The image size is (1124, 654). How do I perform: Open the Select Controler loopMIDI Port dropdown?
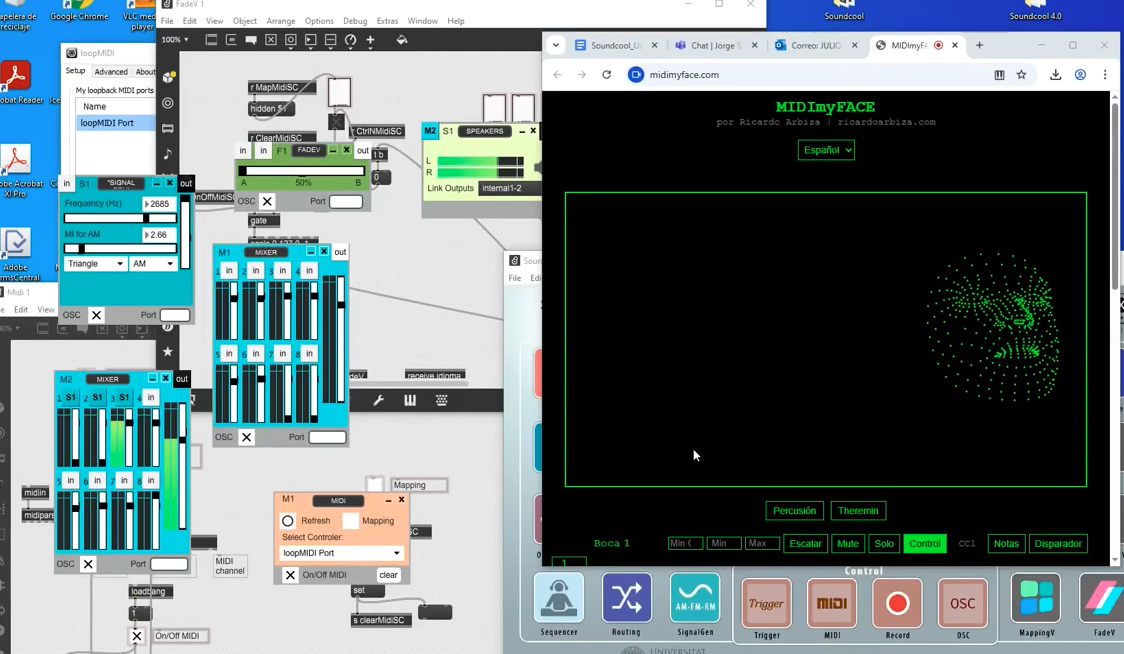click(x=341, y=553)
